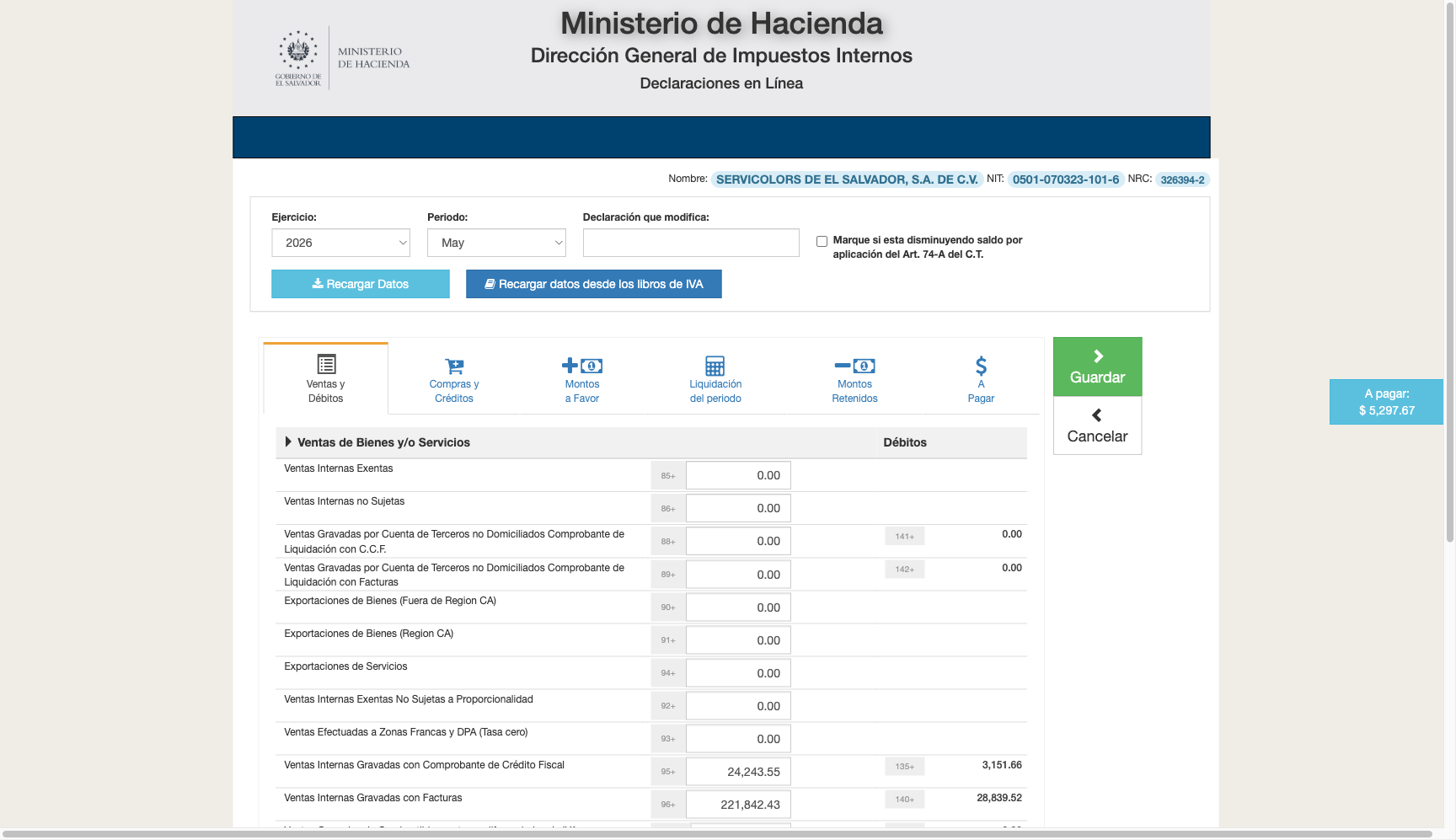Collapse the Ventas de Bienes y/o Servicios section
This screenshot has width=1456, height=840.
(288, 441)
